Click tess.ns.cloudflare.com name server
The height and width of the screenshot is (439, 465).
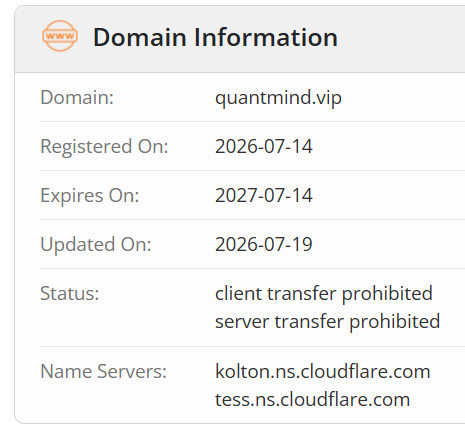pyautogui.click(x=312, y=399)
